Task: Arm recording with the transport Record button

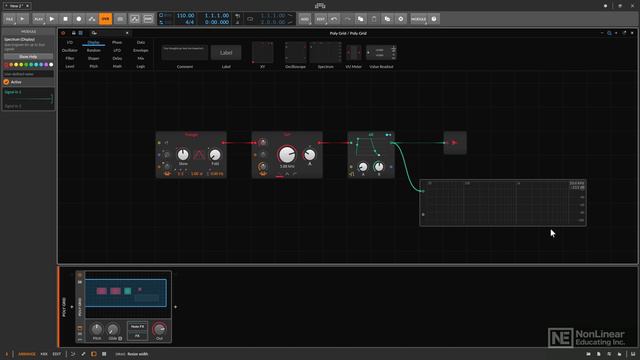Action: (79, 19)
